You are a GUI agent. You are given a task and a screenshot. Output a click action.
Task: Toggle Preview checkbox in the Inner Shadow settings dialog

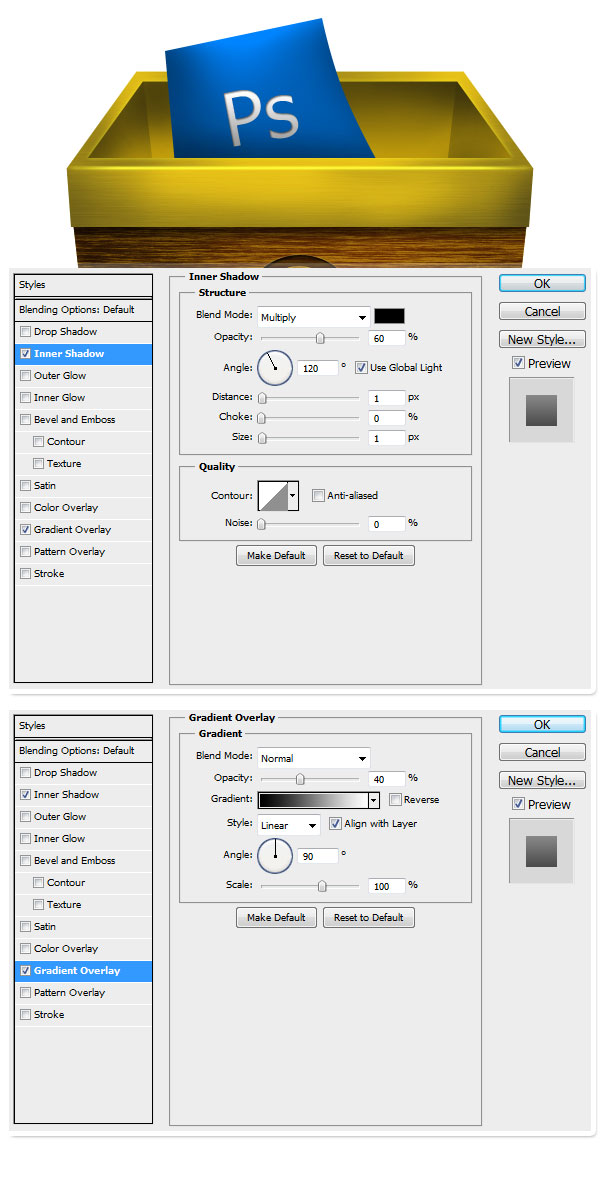518,363
